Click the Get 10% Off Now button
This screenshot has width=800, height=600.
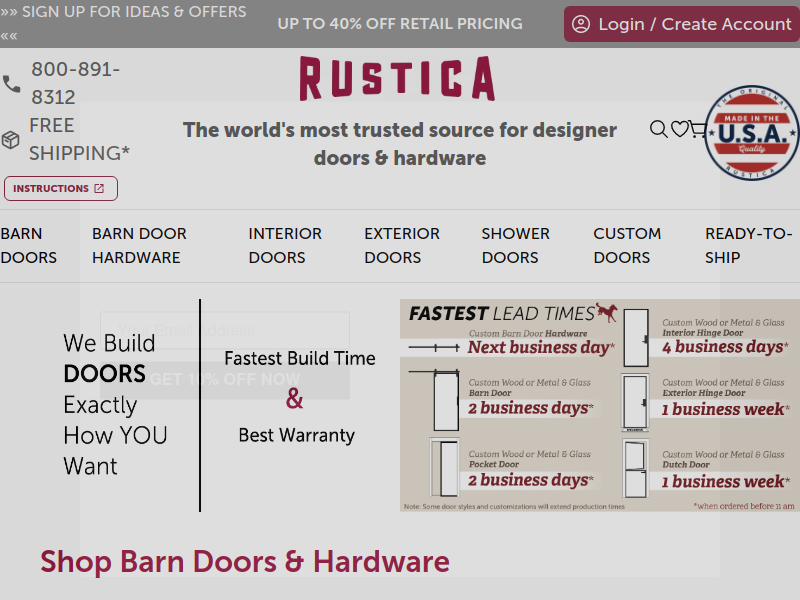(x=225, y=380)
